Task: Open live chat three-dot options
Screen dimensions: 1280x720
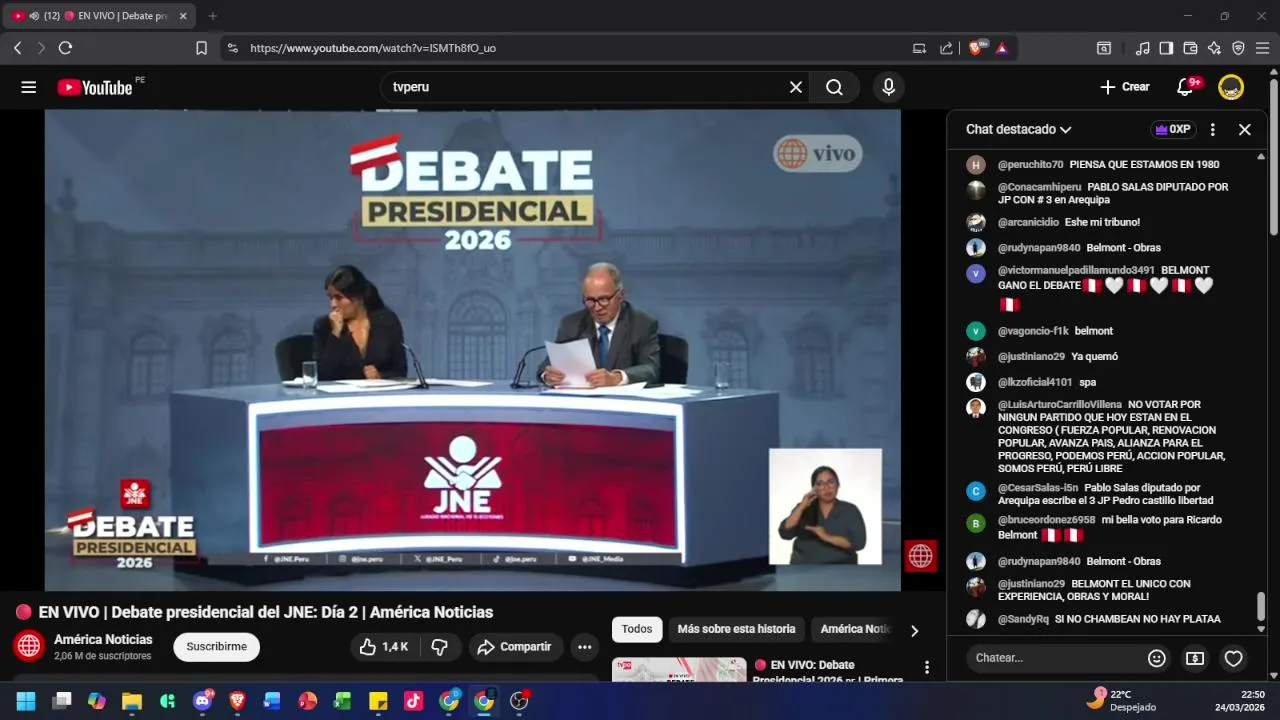Action: point(1213,129)
